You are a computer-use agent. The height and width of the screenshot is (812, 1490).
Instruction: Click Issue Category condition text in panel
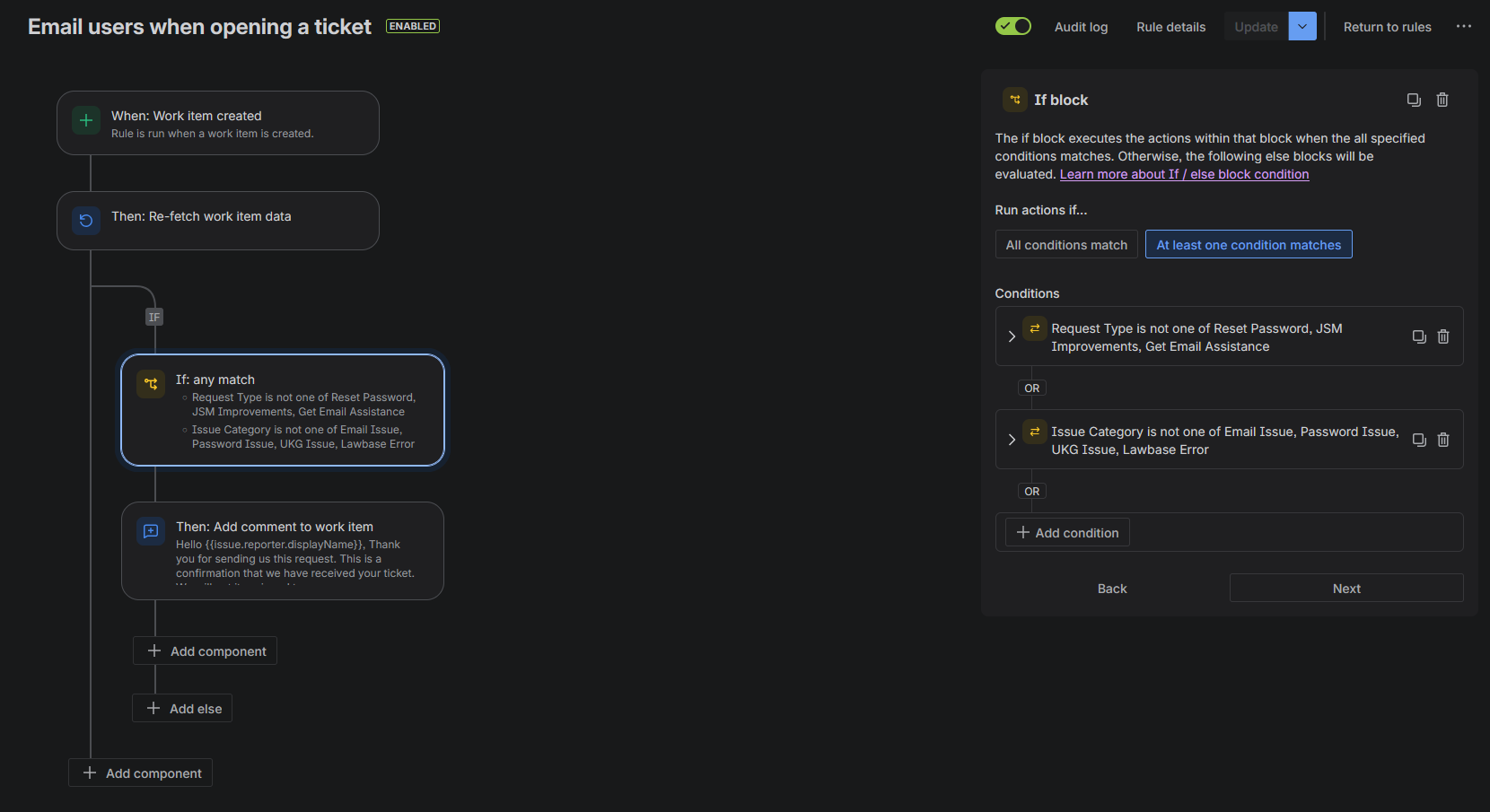1224,441
